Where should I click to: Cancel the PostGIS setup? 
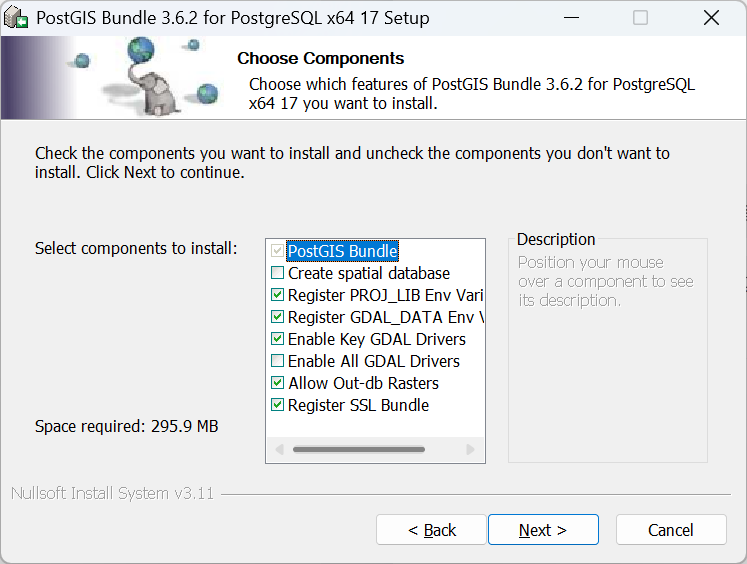pyautogui.click(x=671, y=530)
